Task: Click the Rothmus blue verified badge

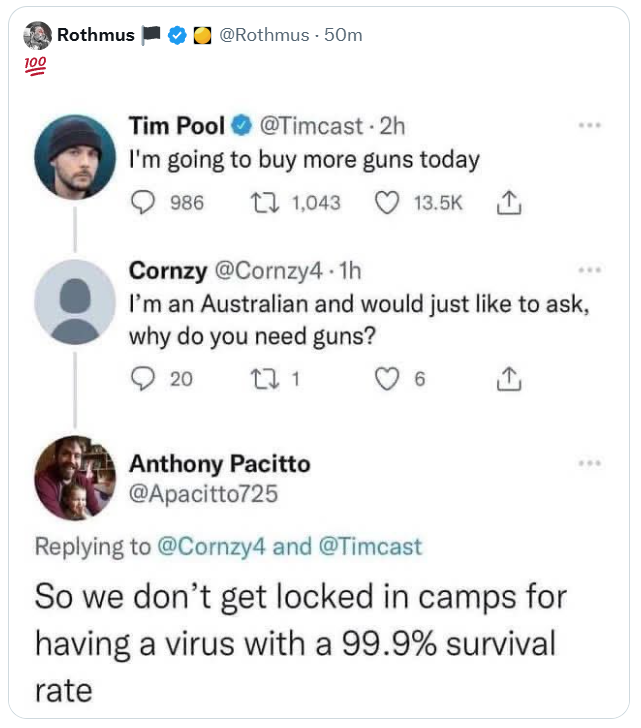Action: [177, 36]
